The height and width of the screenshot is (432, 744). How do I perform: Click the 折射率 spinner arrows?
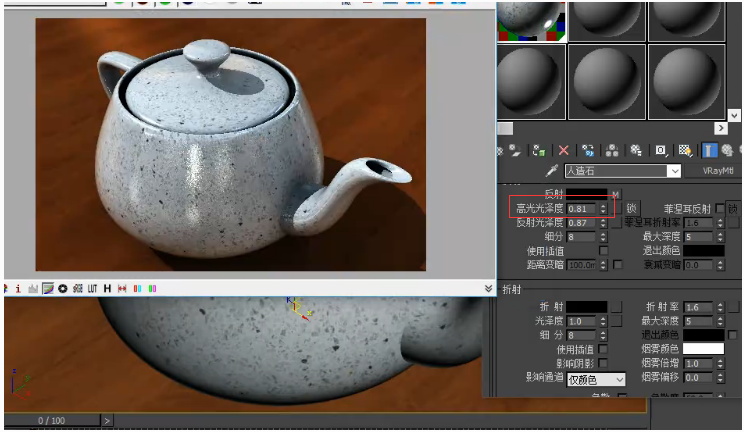pos(720,307)
